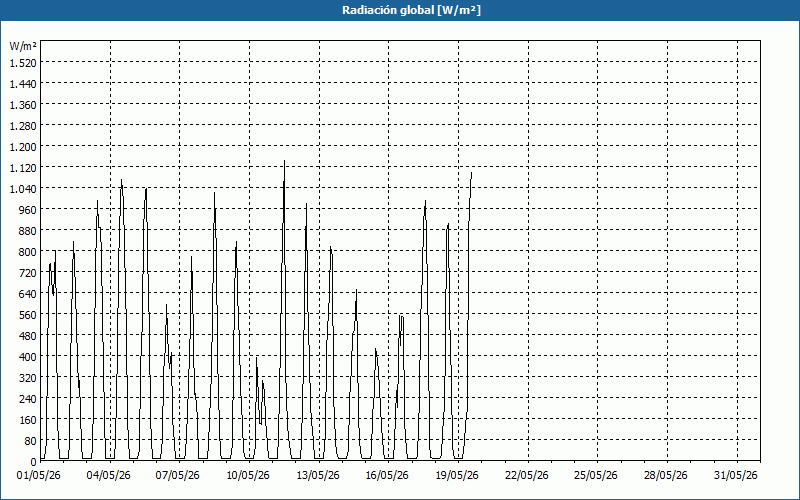The height and width of the screenshot is (500, 800).
Task: Select the 01/05/26 date label
Action: tap(39, 475)
